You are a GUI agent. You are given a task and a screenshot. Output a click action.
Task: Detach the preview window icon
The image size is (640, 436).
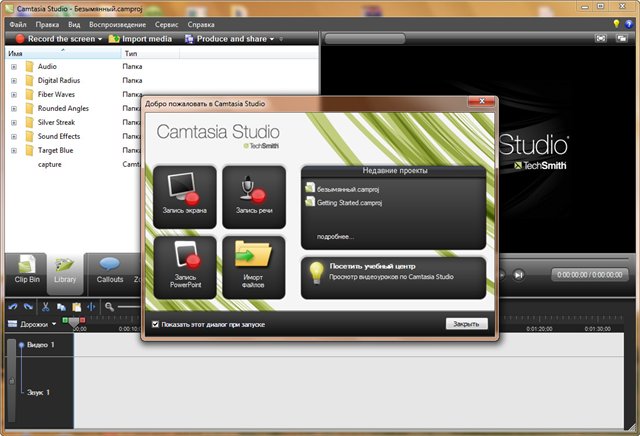pos(622,38)
